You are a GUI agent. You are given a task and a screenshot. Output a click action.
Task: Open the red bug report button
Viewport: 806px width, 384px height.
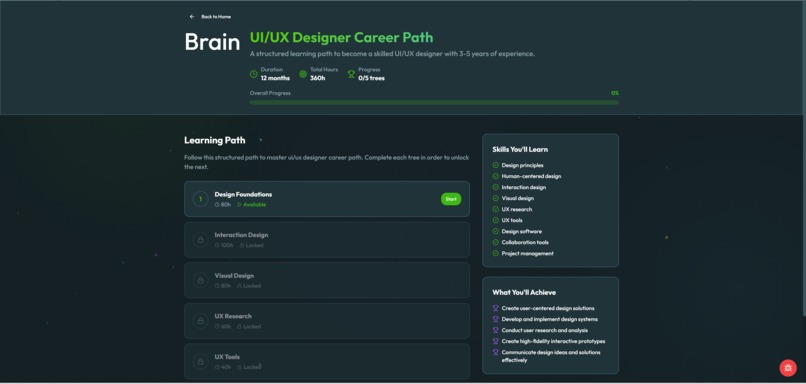(x=787, y=368)
